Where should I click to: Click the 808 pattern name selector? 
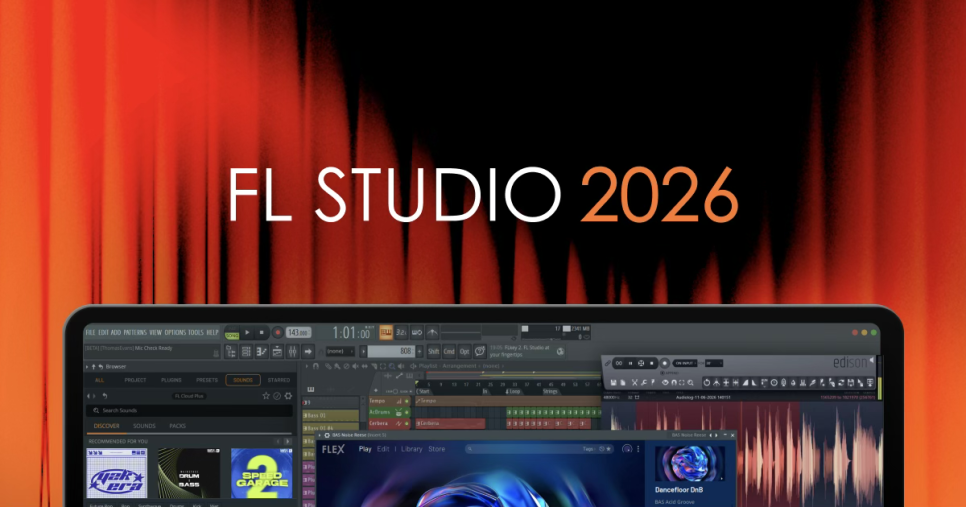(x=391, y=351)
